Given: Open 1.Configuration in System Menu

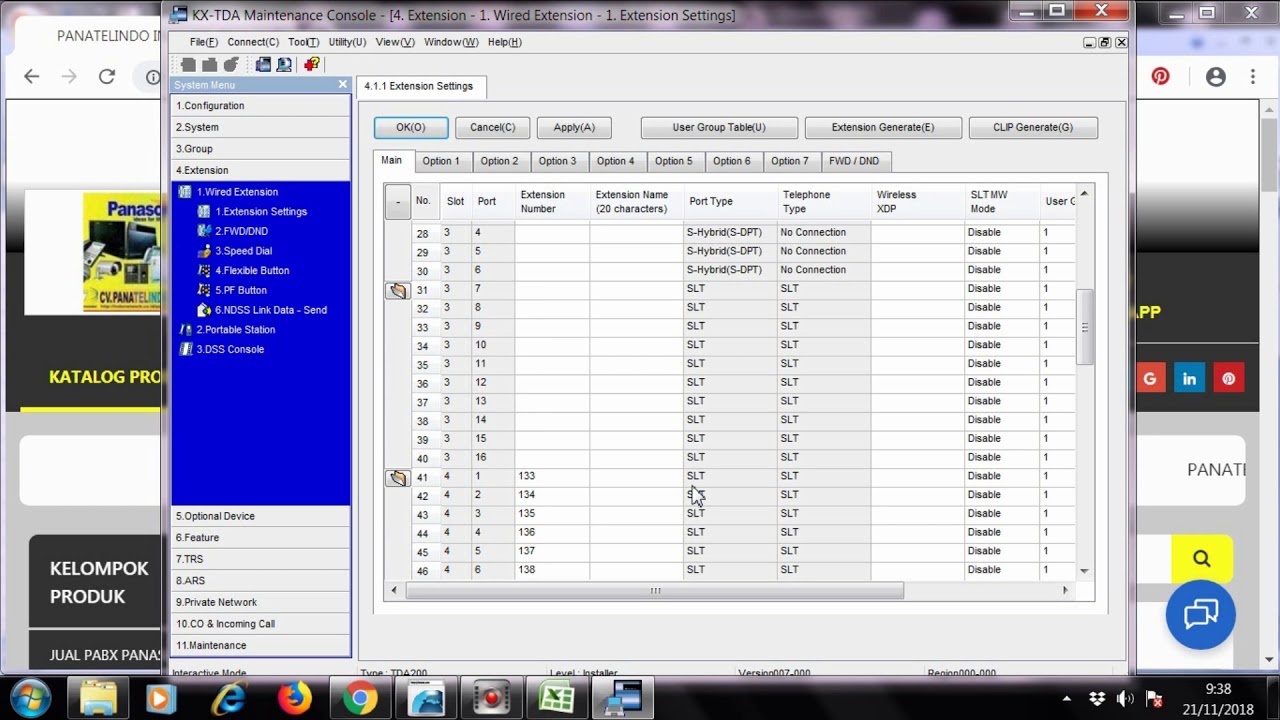Looking at the screenshot, I should click(x=261, y=106).
